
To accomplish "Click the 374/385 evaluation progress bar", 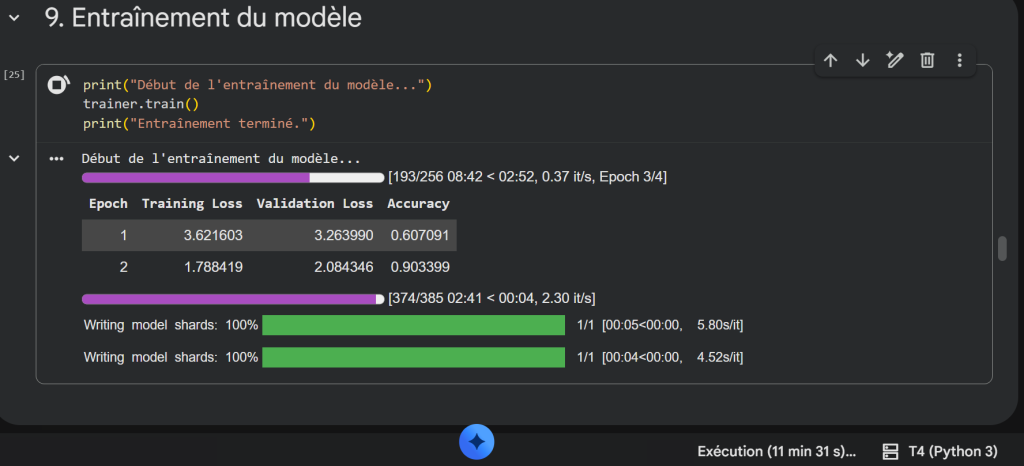I will point(232,299).
